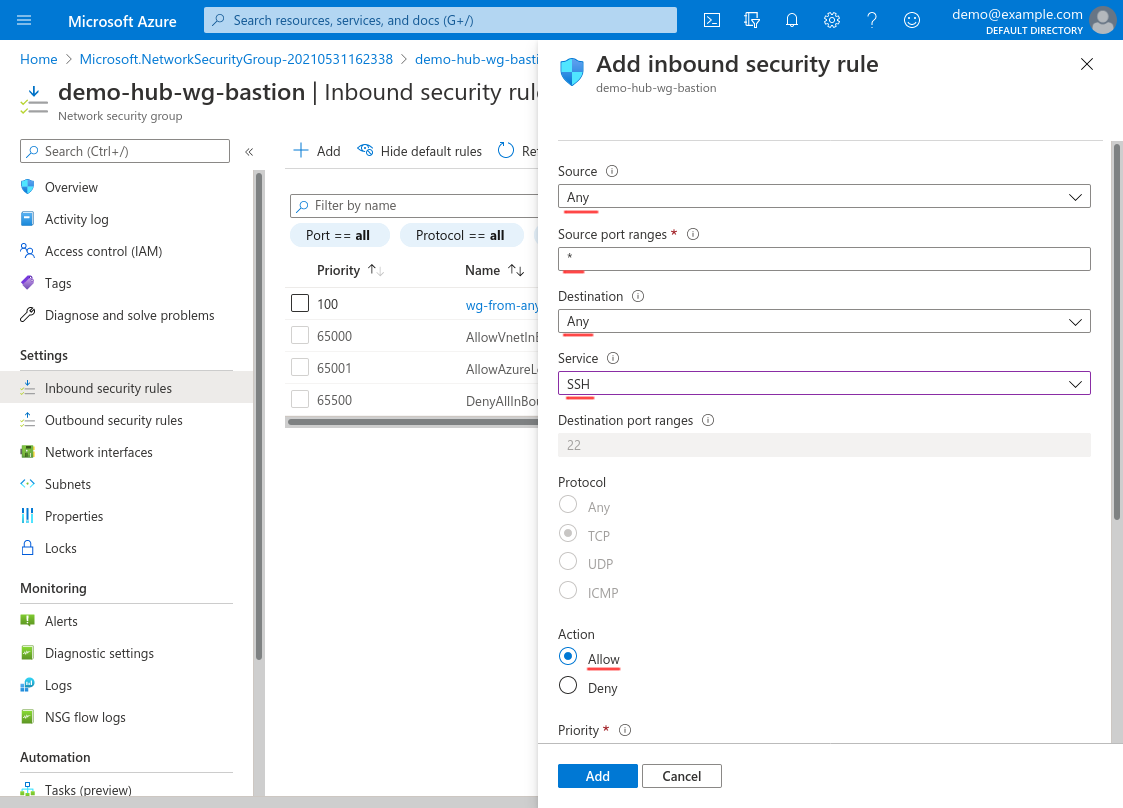The height and width of the screenshot is (808, 1123).
Task: Click the Filter by name field
Action: pyautogui.click(x=414, y=206)
